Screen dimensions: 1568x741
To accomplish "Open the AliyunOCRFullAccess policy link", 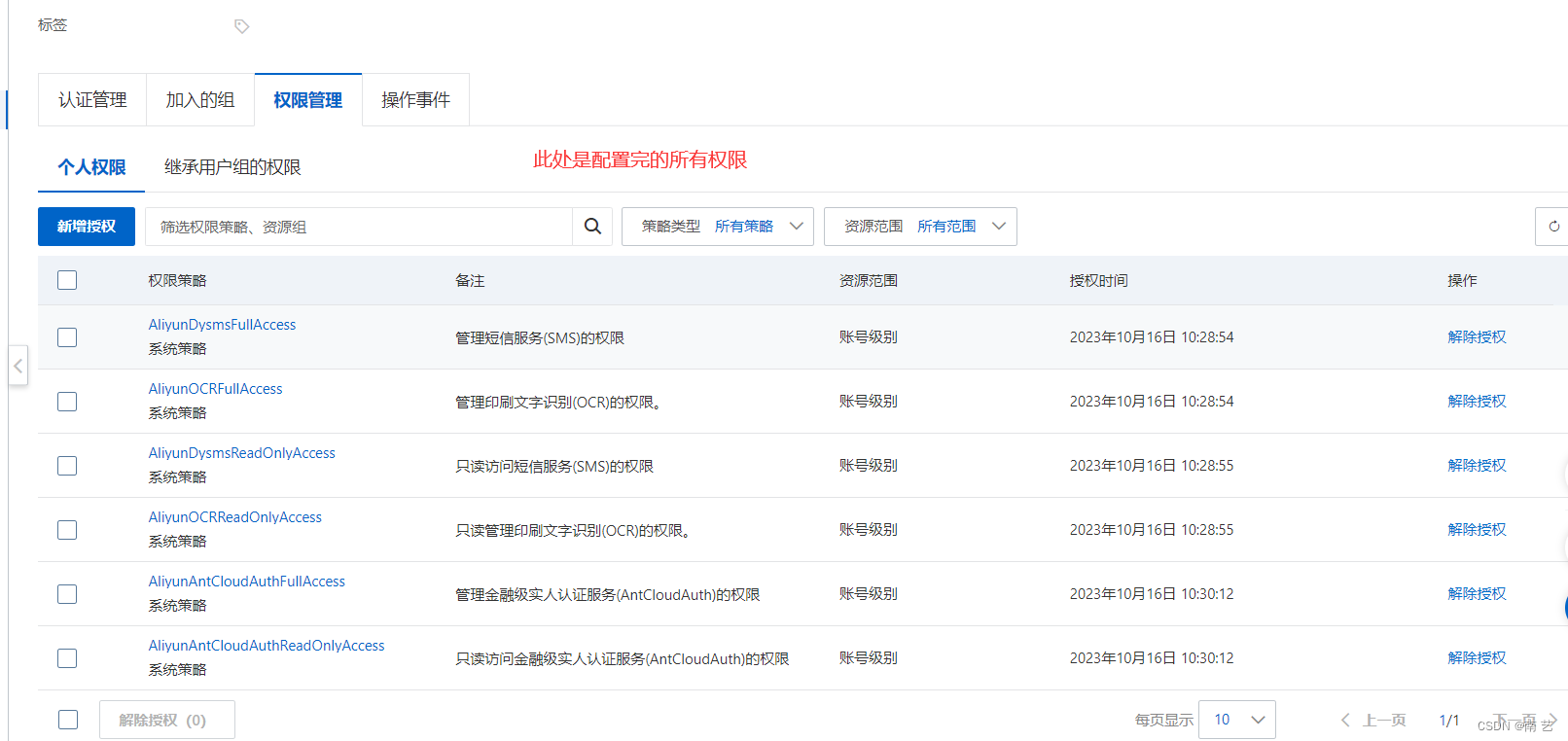I will point(215,389).
